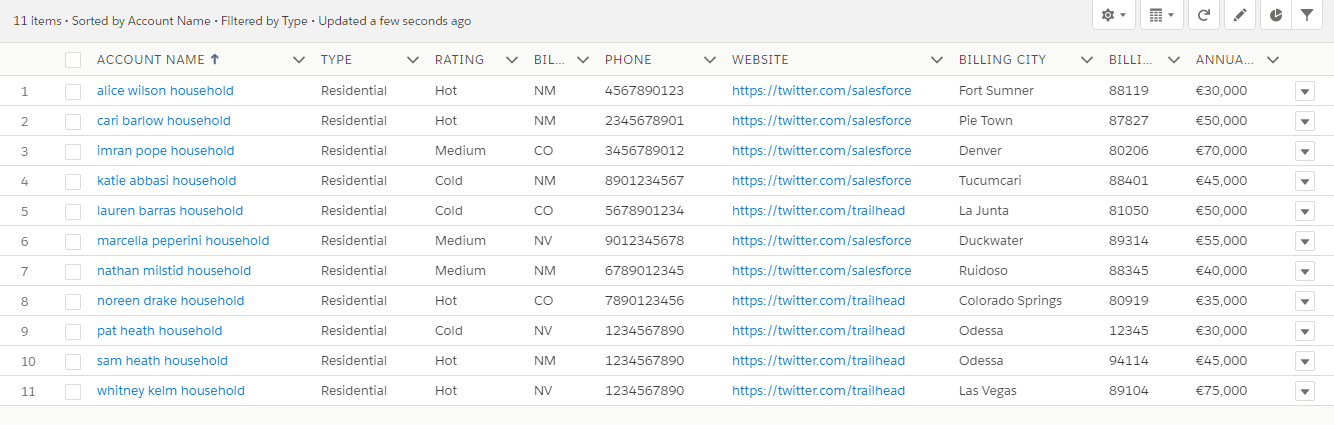Image resolution: width=1334 pixels, height=425 pixels.
Task: Show charts using the pie chart icon
Action: [x=1277, y=15]
